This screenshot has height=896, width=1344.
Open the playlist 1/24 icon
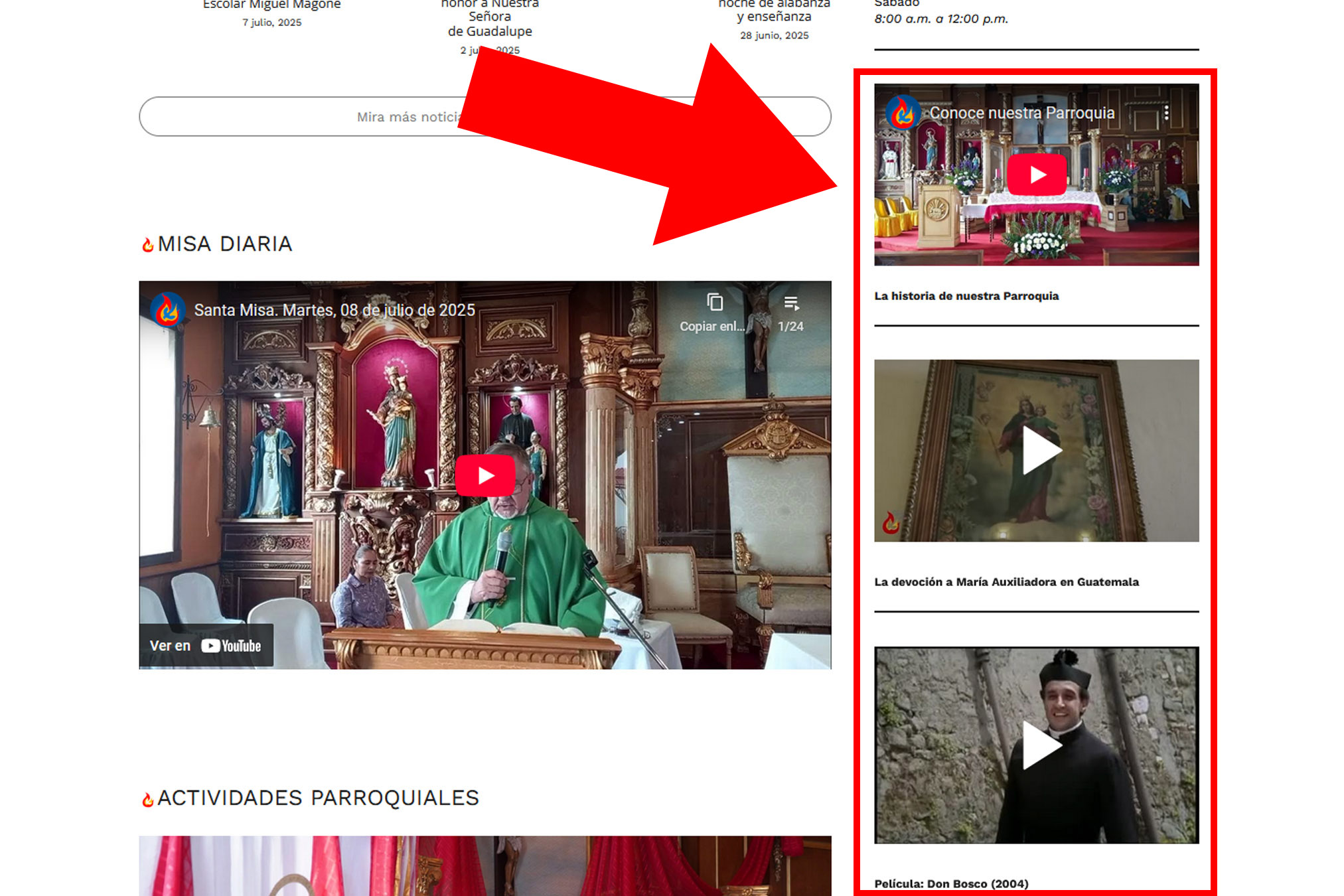pyautogui.click(x=790, y=304)
